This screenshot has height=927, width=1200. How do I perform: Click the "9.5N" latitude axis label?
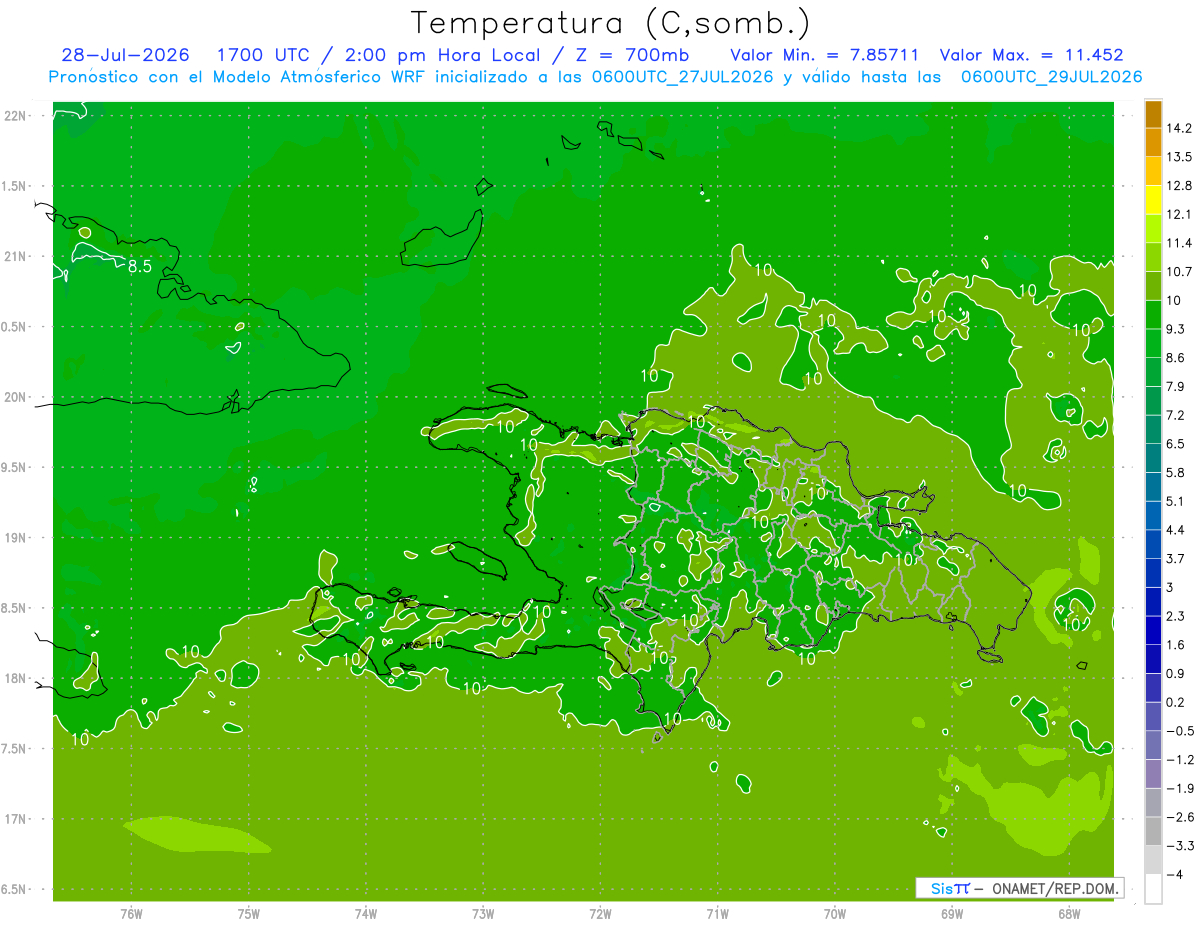pyautogui.click(x=15, y=467)
